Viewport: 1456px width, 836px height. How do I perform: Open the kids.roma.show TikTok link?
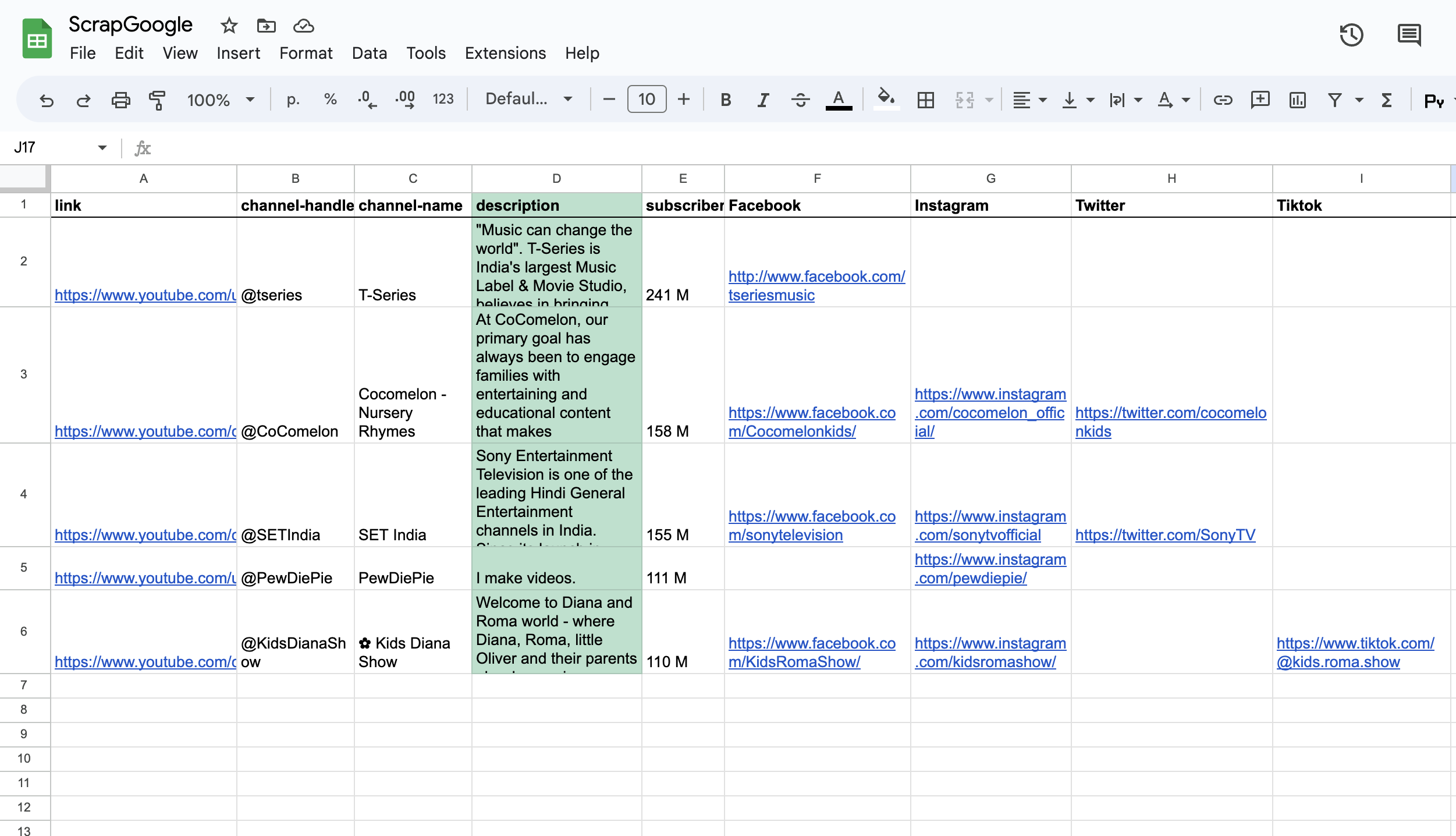pos(1355,652)
